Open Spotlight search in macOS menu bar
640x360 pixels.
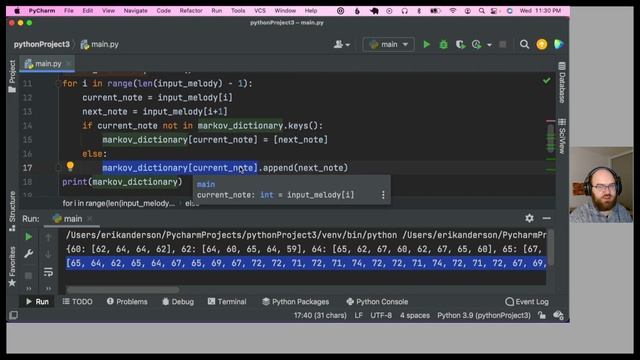[x=482, y=11]
